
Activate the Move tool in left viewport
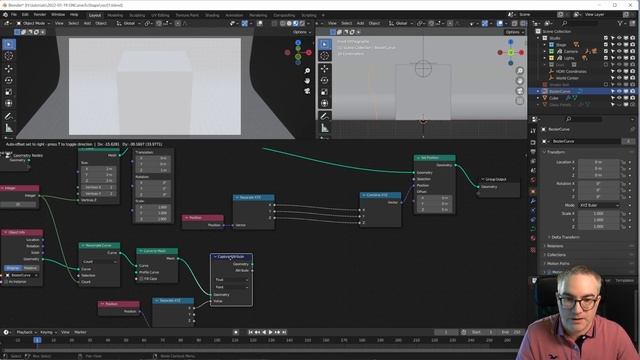click(9, 69)
